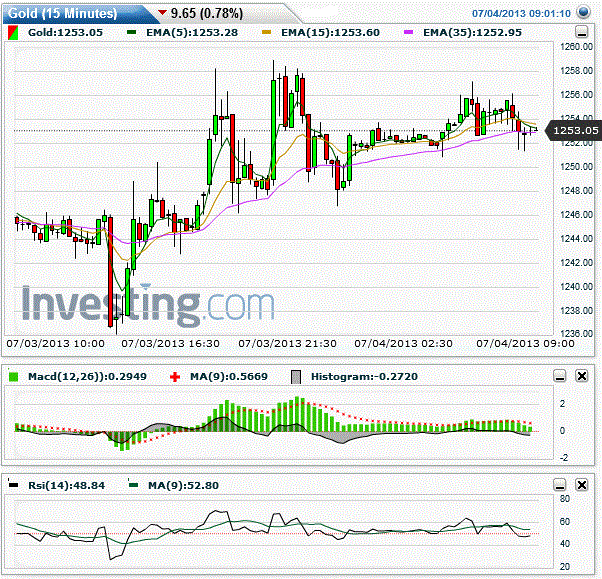Click the 1248.00 price axis label
This screenshot has width=602, height=579.
click(x=576, y=190)
